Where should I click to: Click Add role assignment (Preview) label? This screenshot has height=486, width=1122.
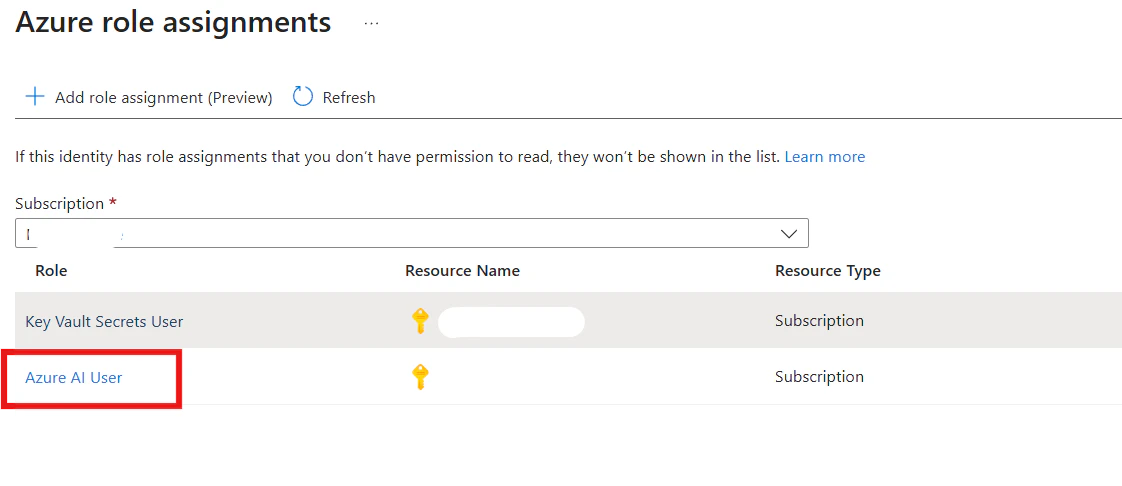[163, 97]
